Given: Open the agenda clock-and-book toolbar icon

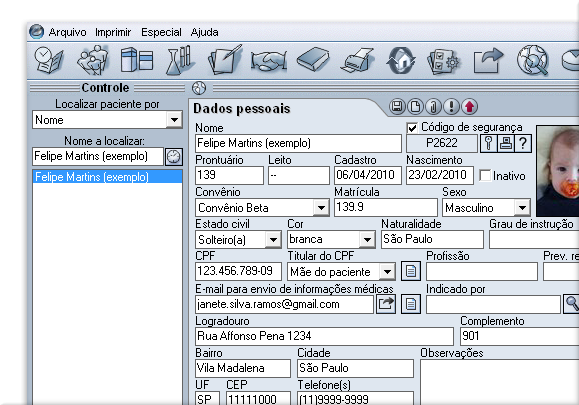Looking at the screenshot, I should [48, 61].
